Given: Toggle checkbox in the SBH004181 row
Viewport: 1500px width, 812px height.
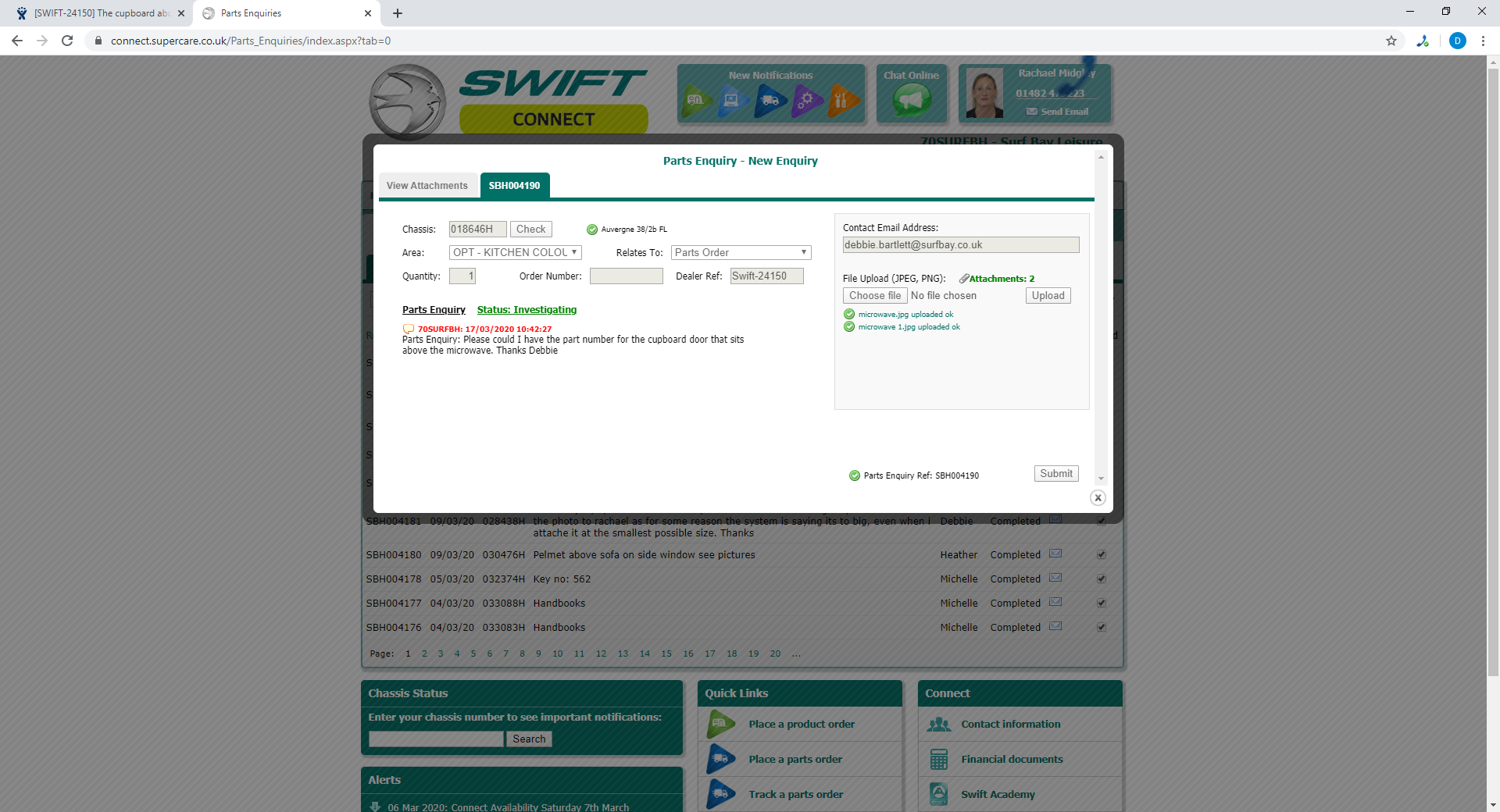Looking at the screenshot, I should [1102, 521].
